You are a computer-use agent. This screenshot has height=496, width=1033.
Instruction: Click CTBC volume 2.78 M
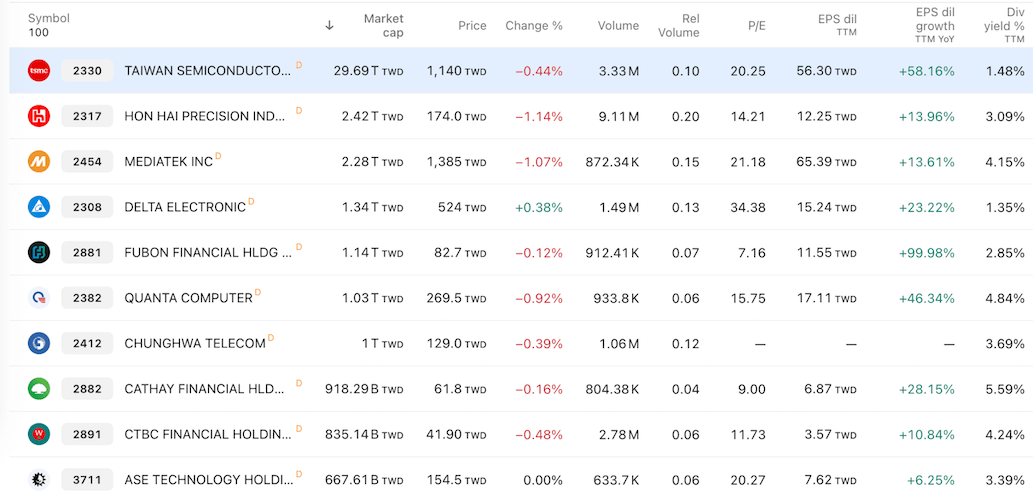point(619,435)
